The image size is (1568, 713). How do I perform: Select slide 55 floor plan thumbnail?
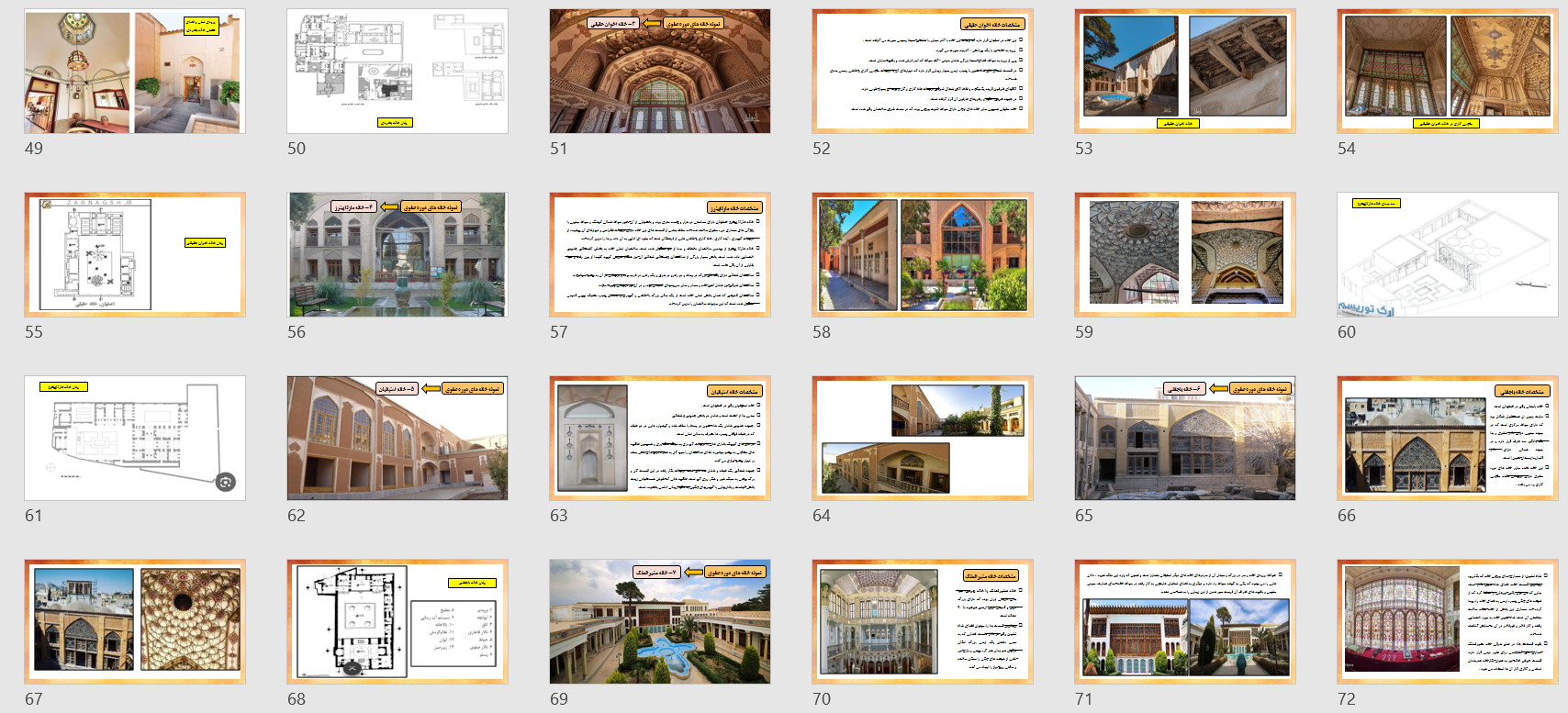point(135,255)
